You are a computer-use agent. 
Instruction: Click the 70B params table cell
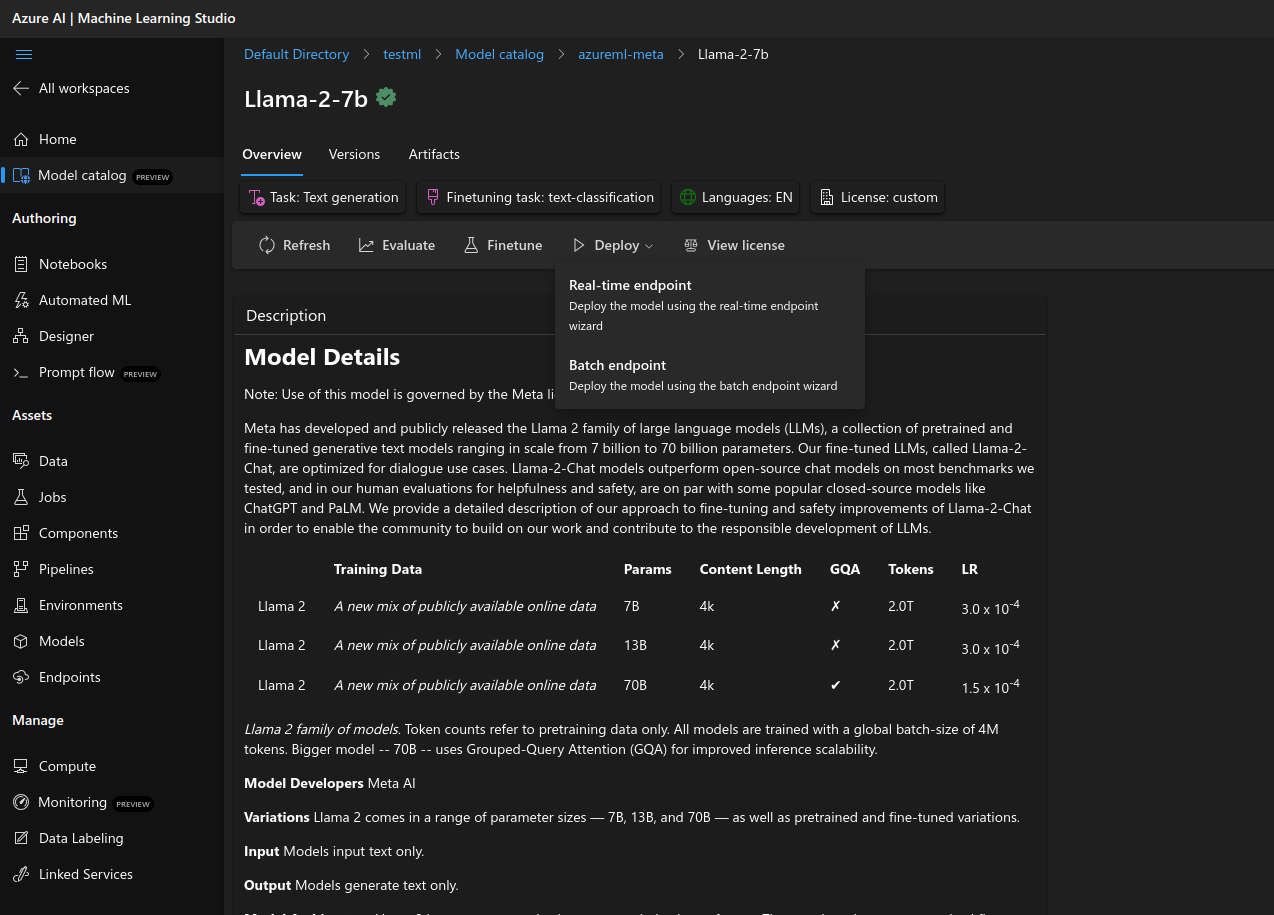point(635,685)
